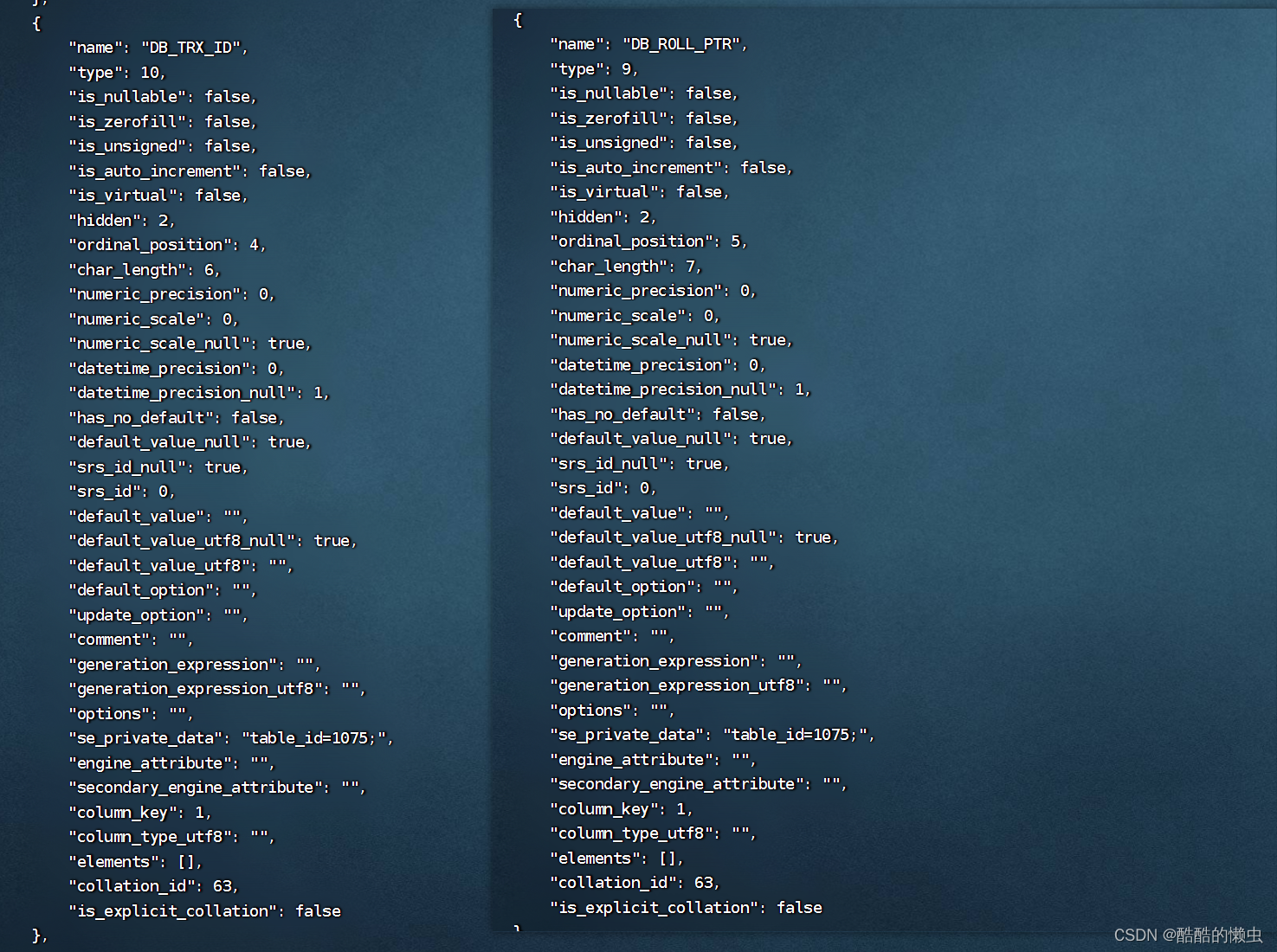
Task: Click "is_auto_increment" in DB_ROLL_PTR block
Action: (x=671, y=168)
